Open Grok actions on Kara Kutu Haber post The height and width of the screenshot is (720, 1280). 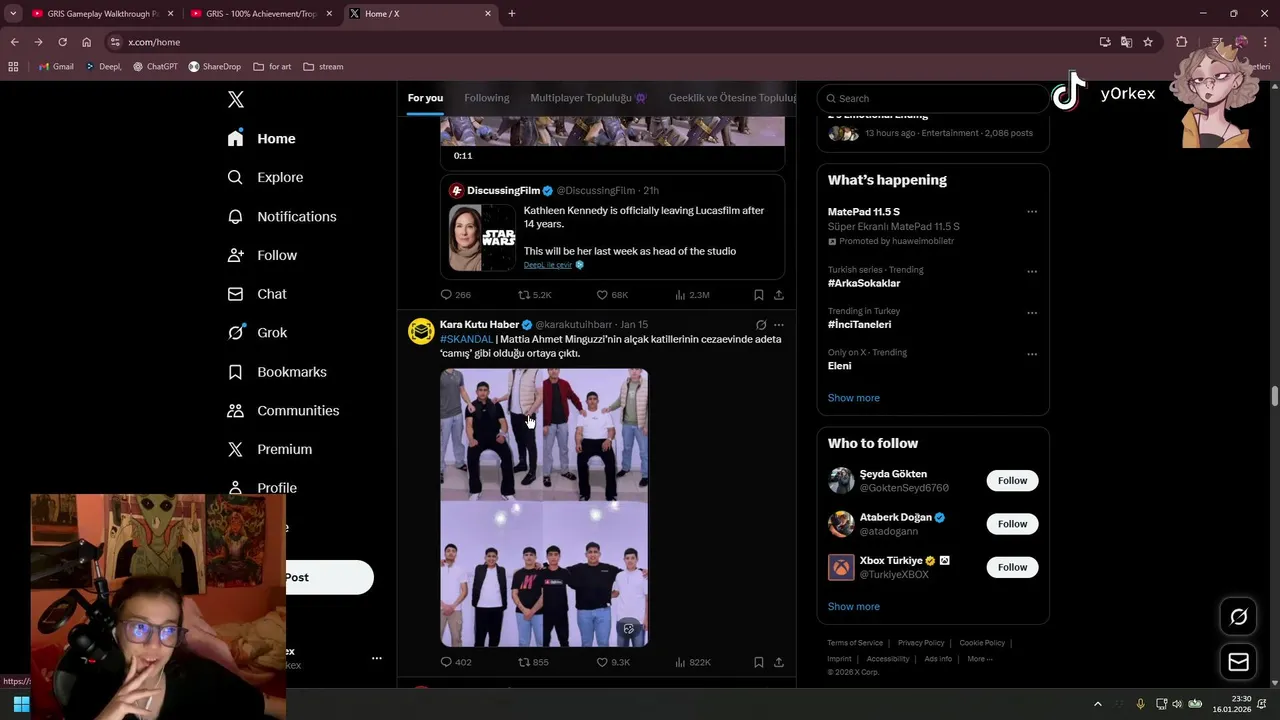point(761,325)
